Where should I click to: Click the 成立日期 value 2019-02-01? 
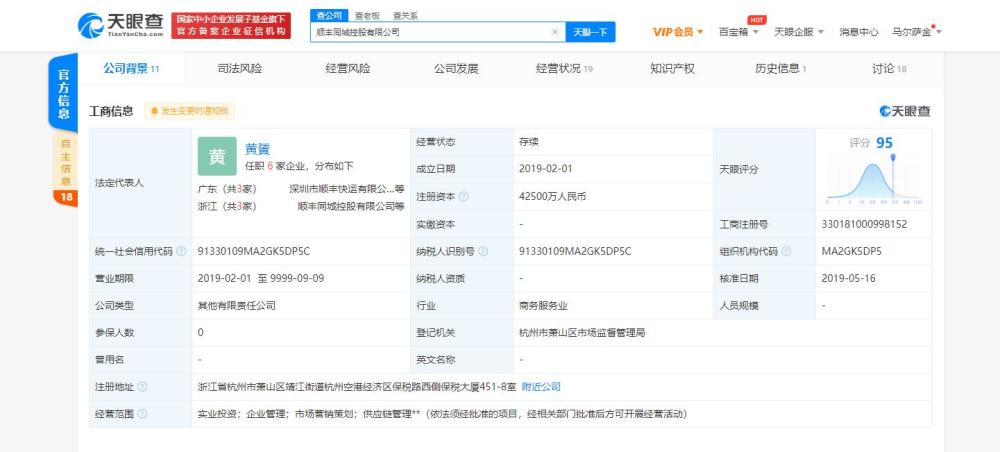click(546, 169)
